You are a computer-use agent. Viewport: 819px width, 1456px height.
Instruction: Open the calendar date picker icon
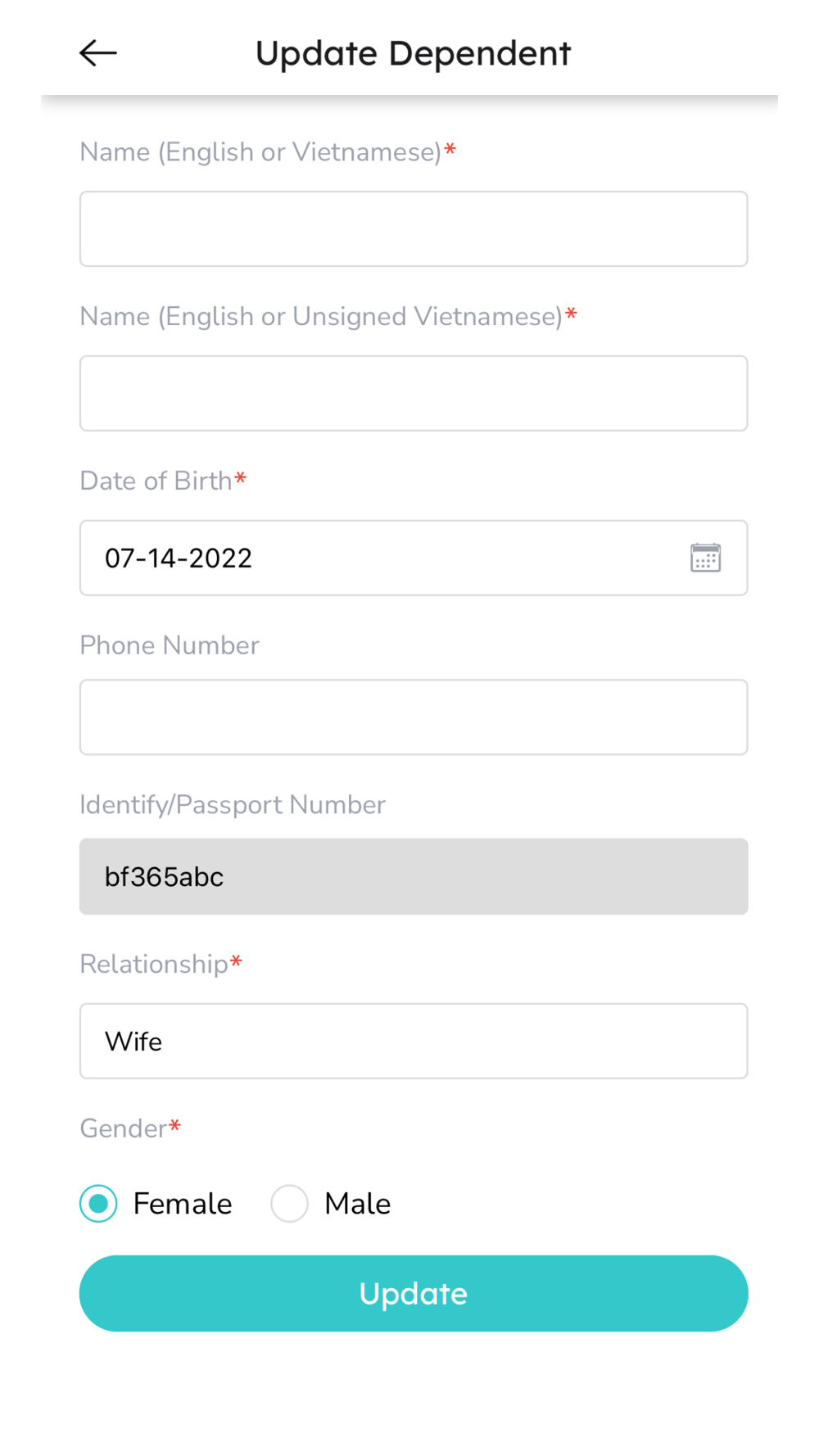tap(705, 558)
